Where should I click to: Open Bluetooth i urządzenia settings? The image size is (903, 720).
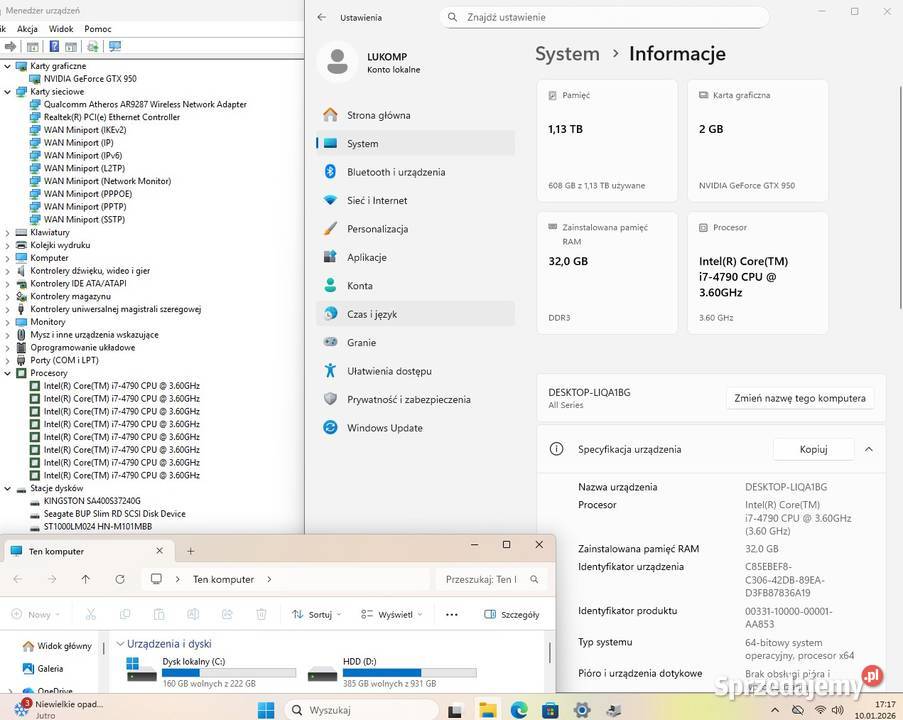415,172
